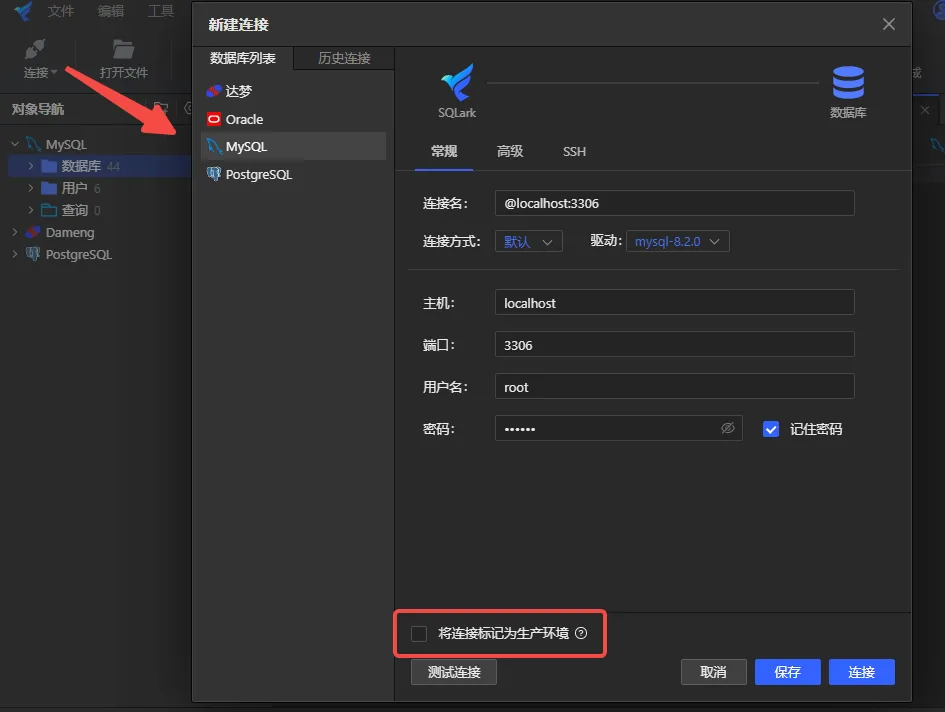Image resolution: width=945 pixels, height=712 pixels.
Task: Select the SSH settings tab
Action: click(574, 151)
